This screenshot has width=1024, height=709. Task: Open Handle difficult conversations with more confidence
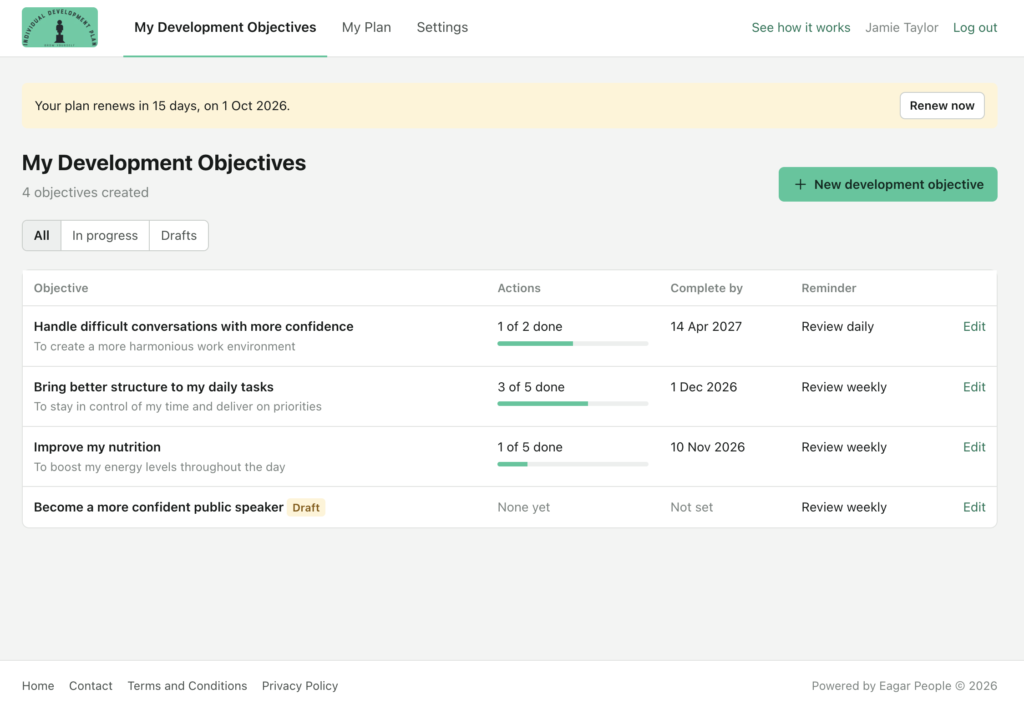coord(193,326)
